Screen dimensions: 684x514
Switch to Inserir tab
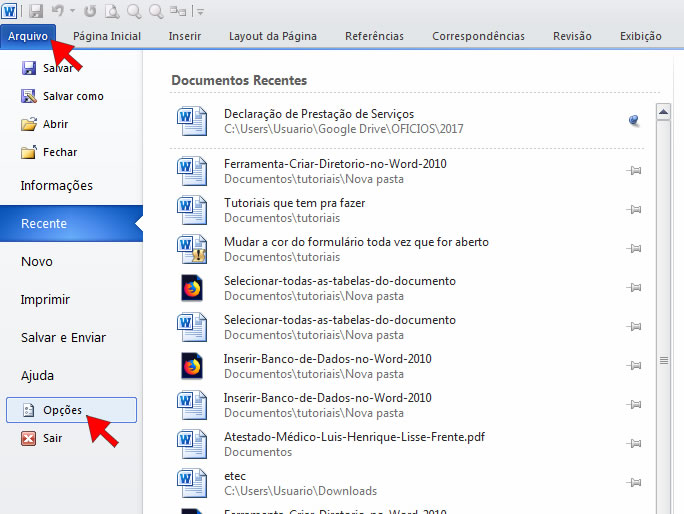(185, 36)
